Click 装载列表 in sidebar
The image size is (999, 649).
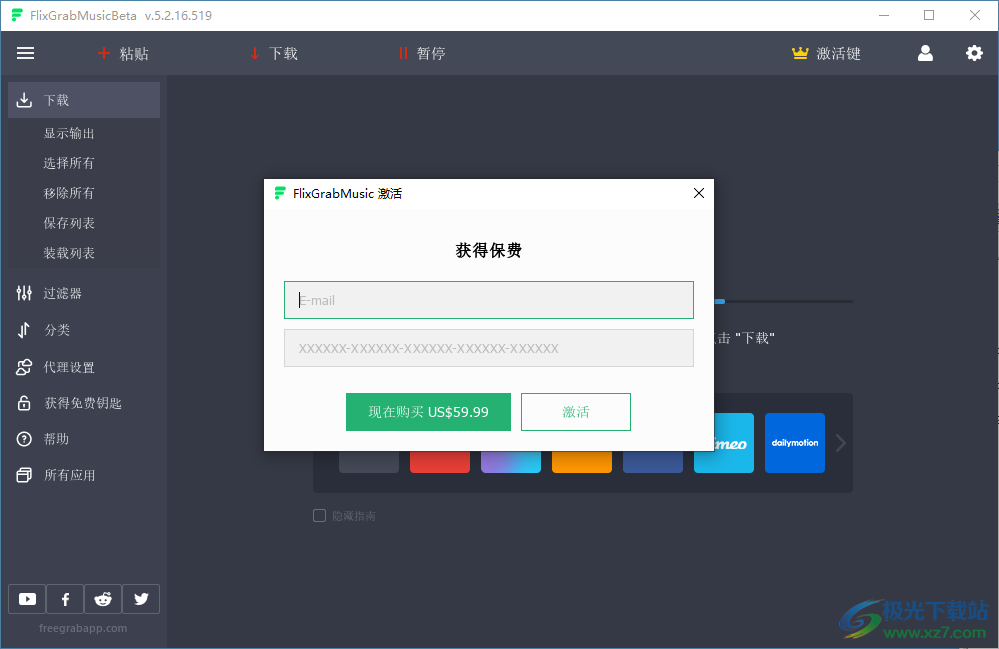69,253
